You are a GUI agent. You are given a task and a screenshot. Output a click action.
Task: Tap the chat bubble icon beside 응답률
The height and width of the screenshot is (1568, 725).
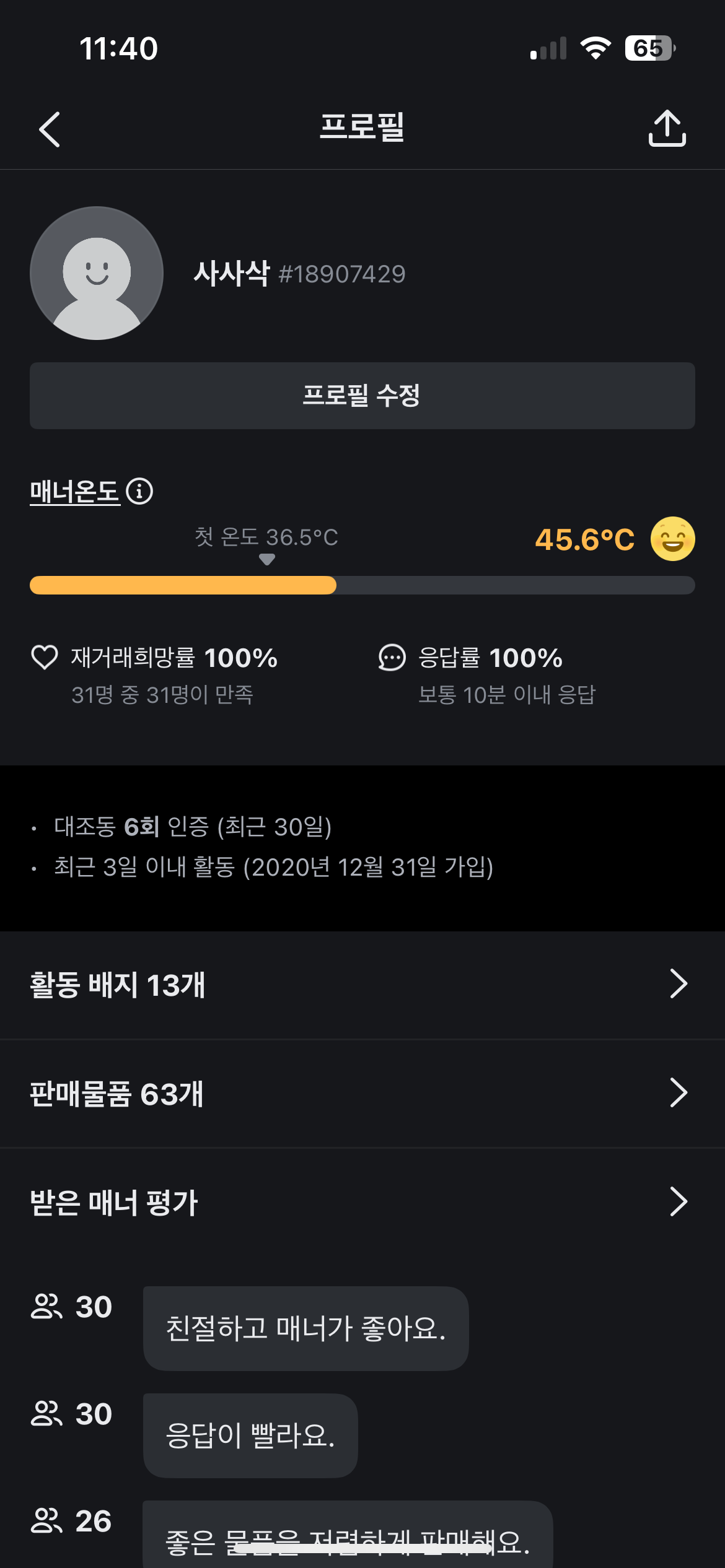[392, 658]
